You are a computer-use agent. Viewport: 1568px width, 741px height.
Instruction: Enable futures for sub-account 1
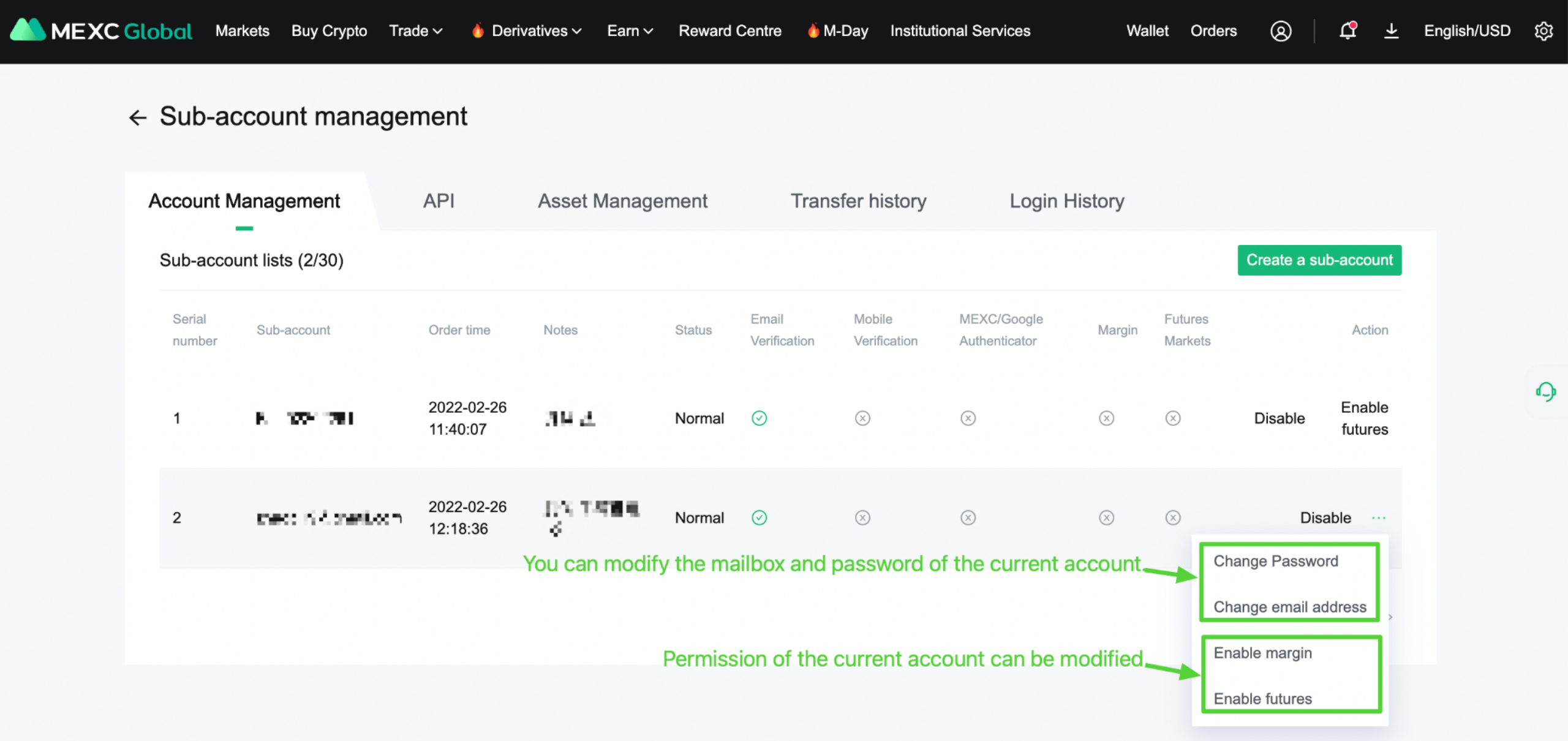click(x=1364, y=418)
